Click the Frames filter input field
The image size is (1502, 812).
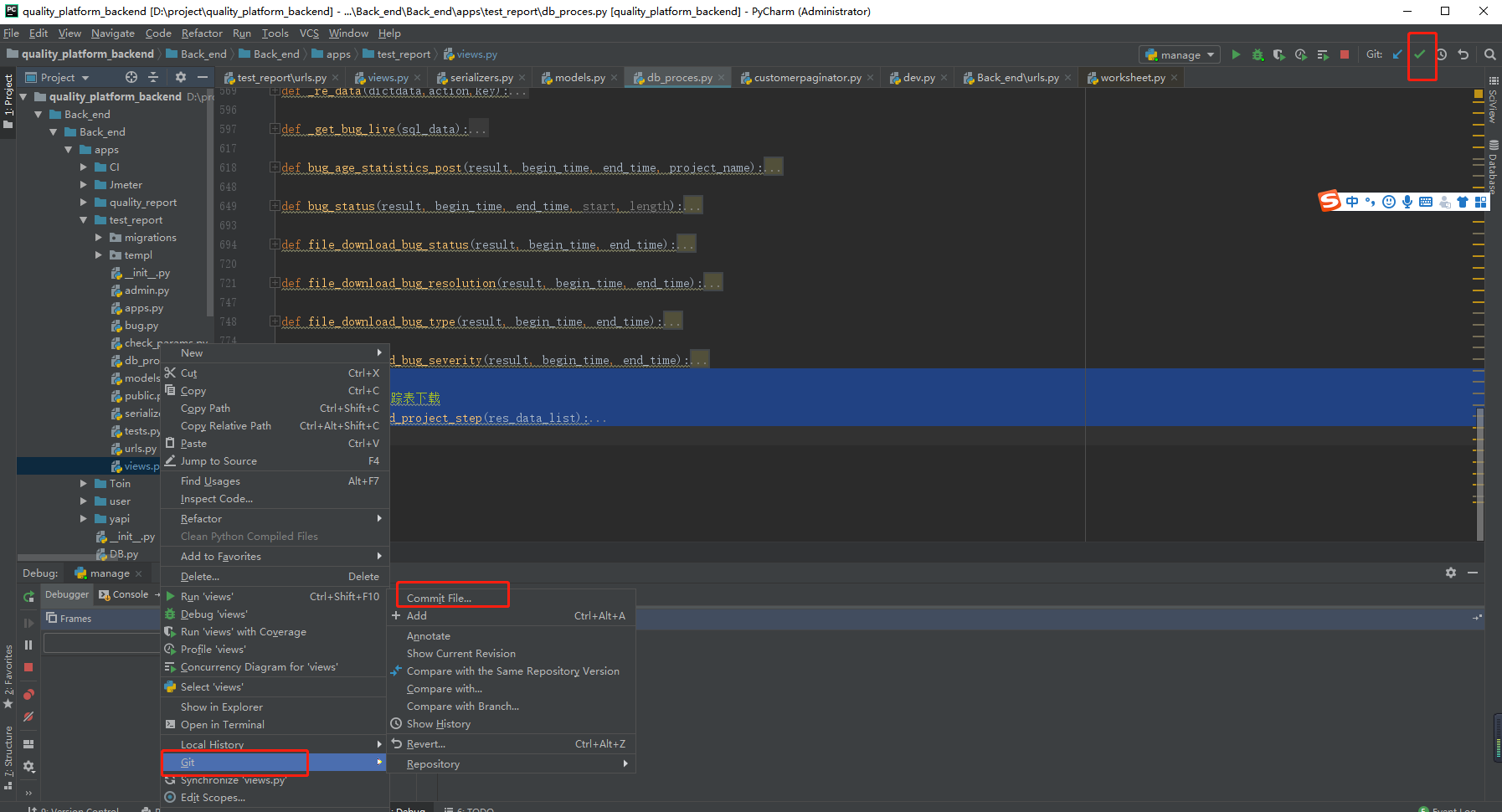(101, 642)
